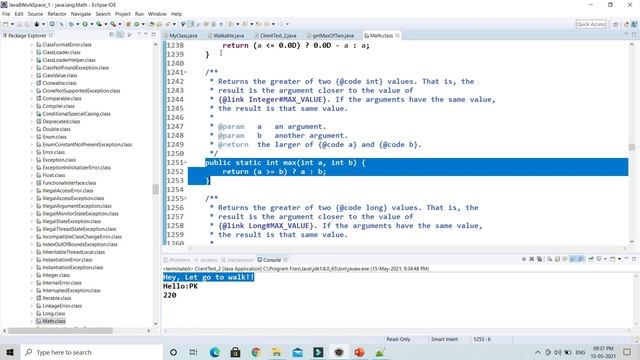Open the dropdown arrow next to Run button
640x360 pixels.
pos(92,24)
